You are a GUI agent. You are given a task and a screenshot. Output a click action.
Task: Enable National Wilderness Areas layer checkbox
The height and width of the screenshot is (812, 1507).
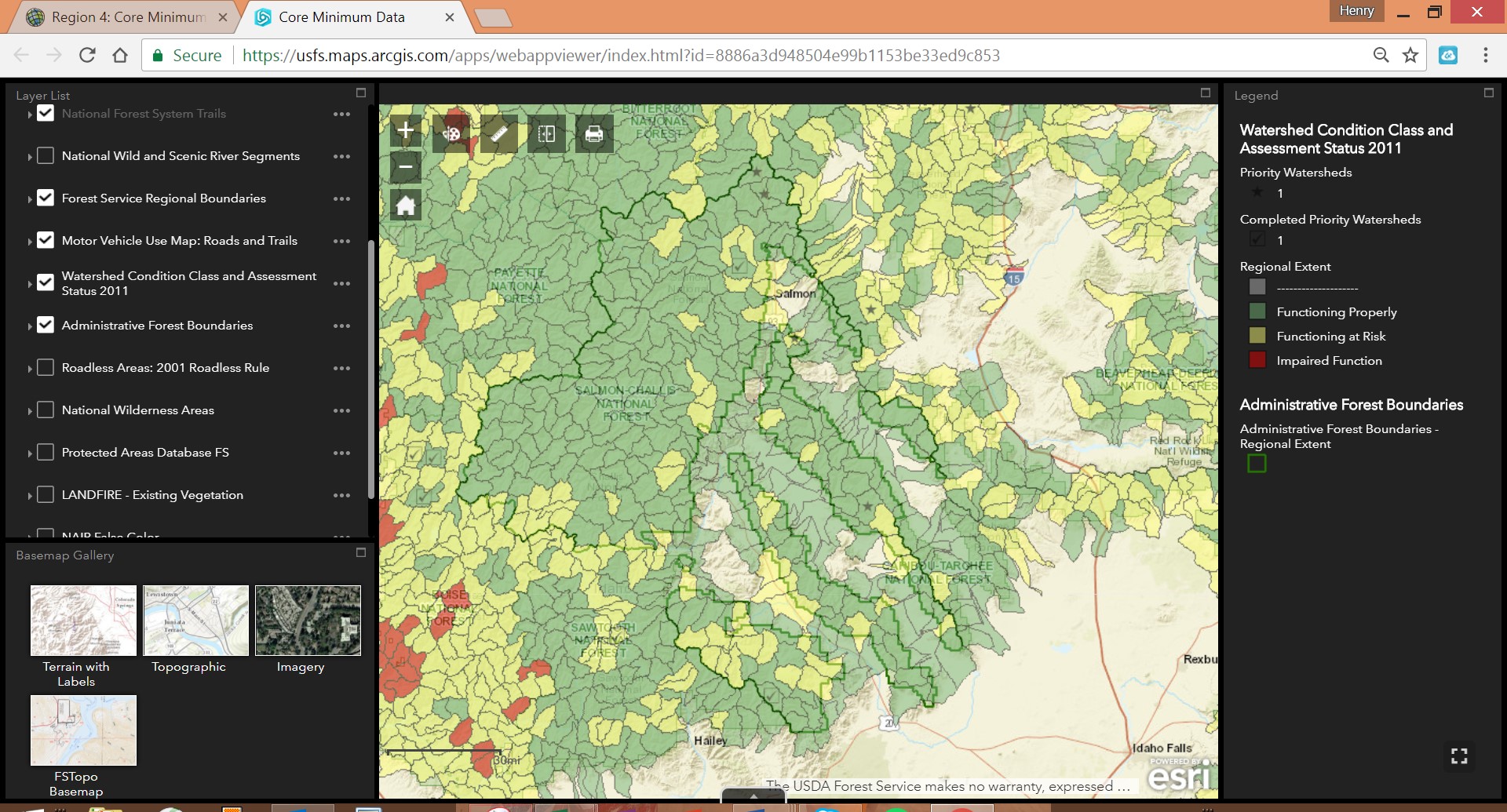click(x=46, y=410)
